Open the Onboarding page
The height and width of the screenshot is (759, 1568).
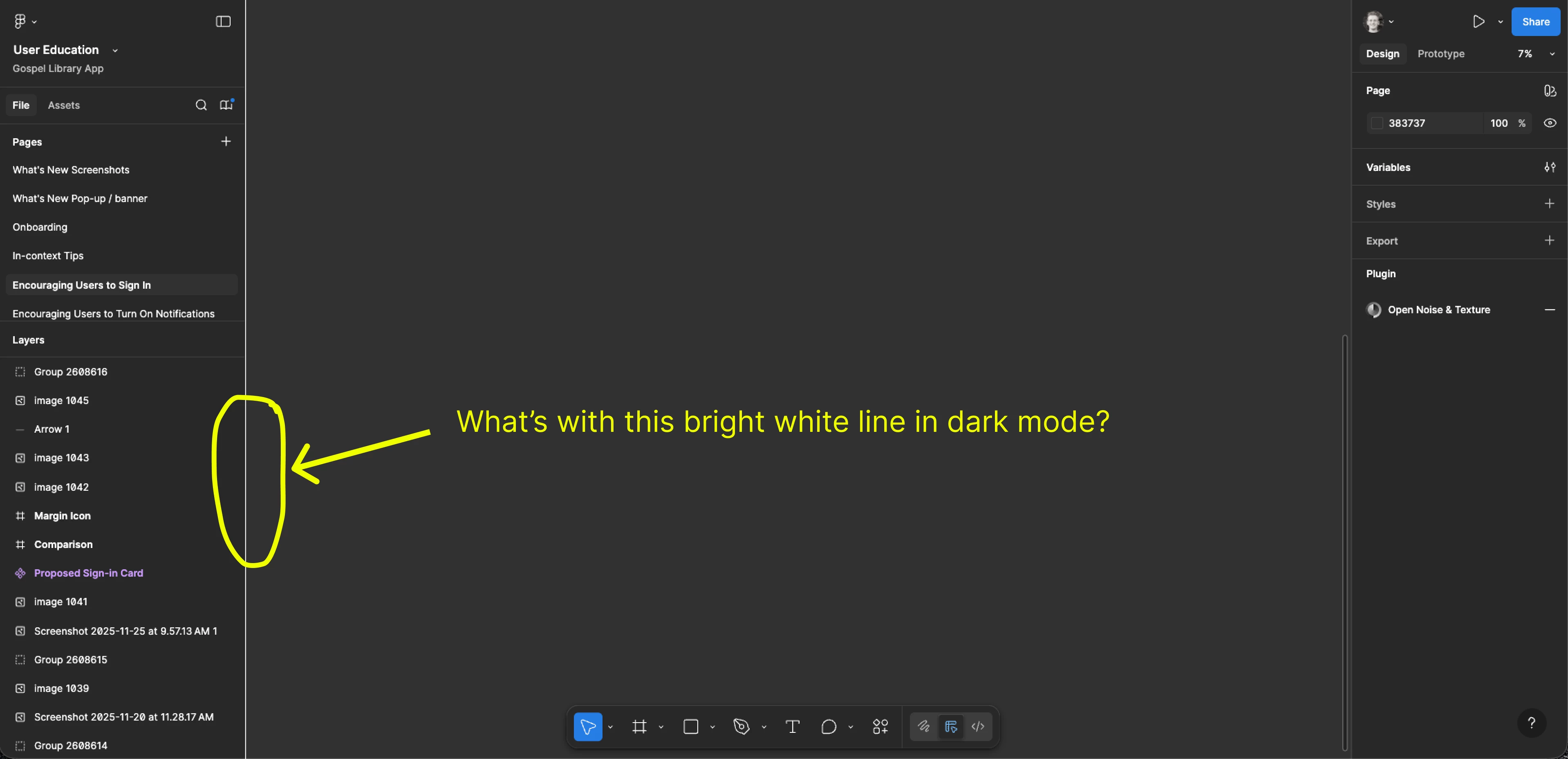tap(40, 227)
